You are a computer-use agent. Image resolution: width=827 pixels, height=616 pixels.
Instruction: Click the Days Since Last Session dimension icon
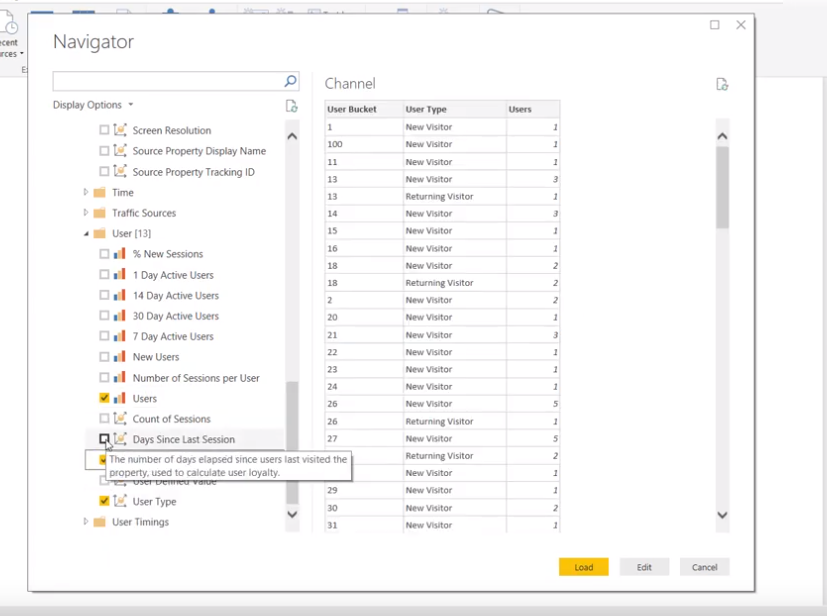pyautogui.click(x=120, y=439)
